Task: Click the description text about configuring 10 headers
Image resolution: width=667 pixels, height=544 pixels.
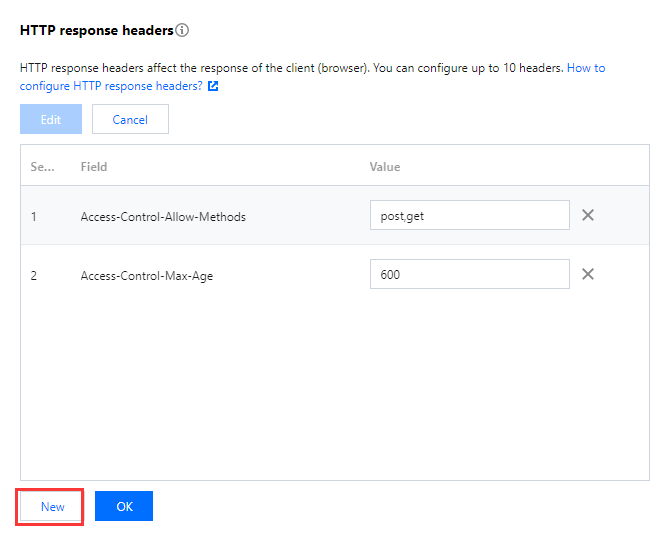Action: (290, 68)
